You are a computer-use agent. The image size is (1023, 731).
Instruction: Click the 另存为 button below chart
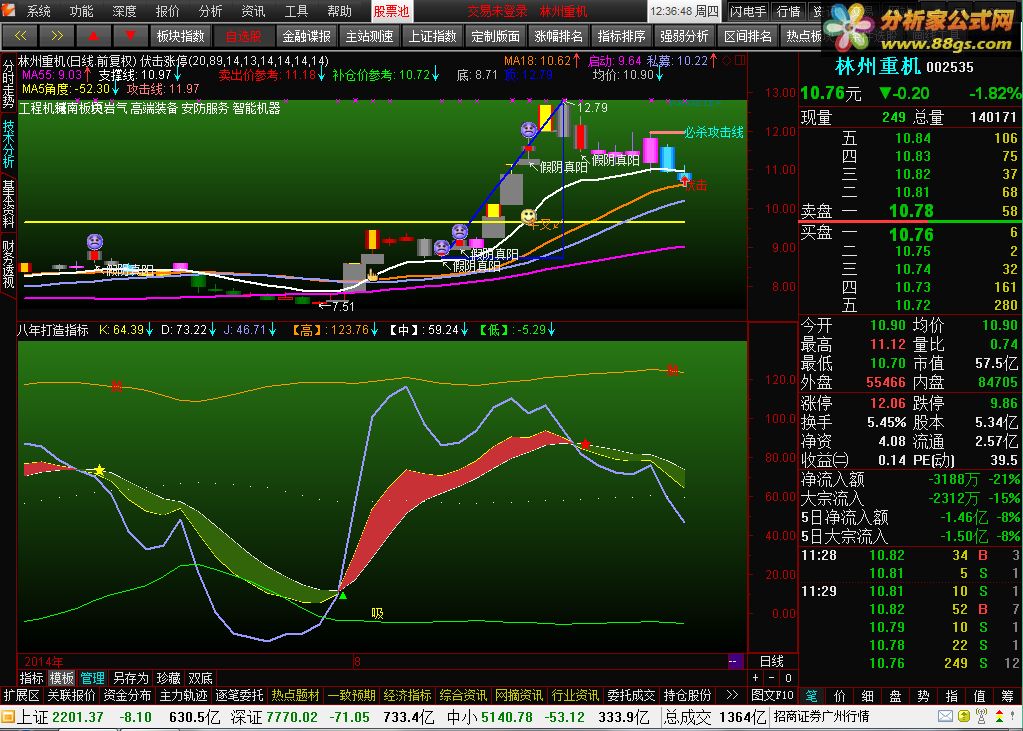(x=130, y=678)
